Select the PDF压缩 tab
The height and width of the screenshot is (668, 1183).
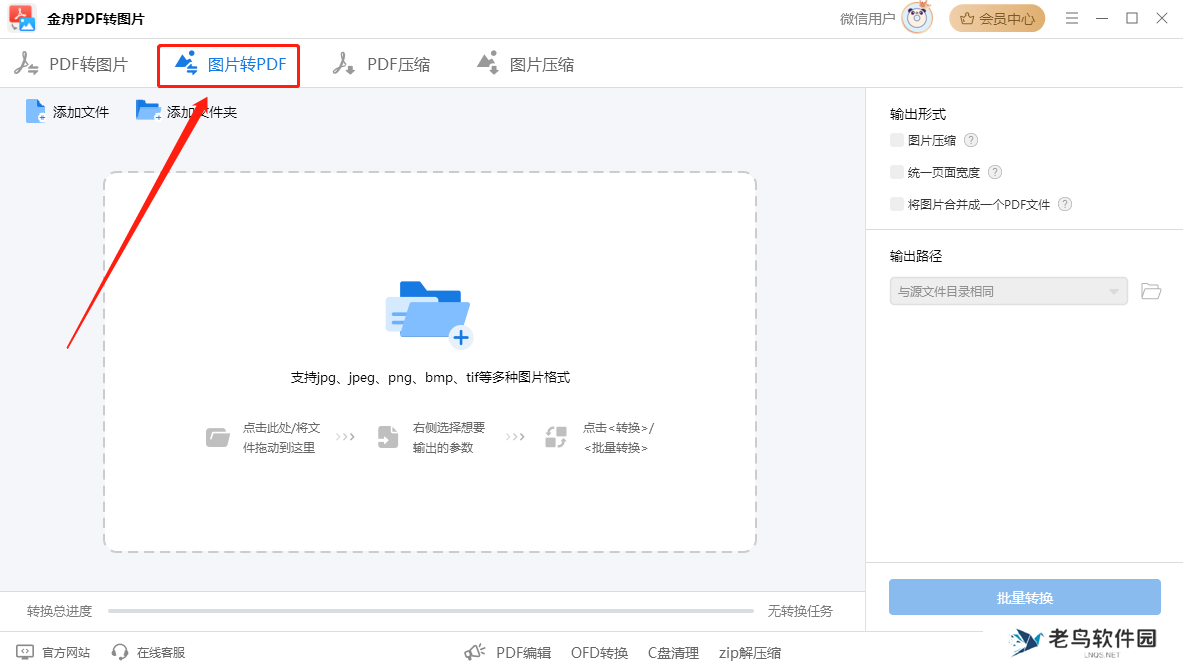coord(382,63)
